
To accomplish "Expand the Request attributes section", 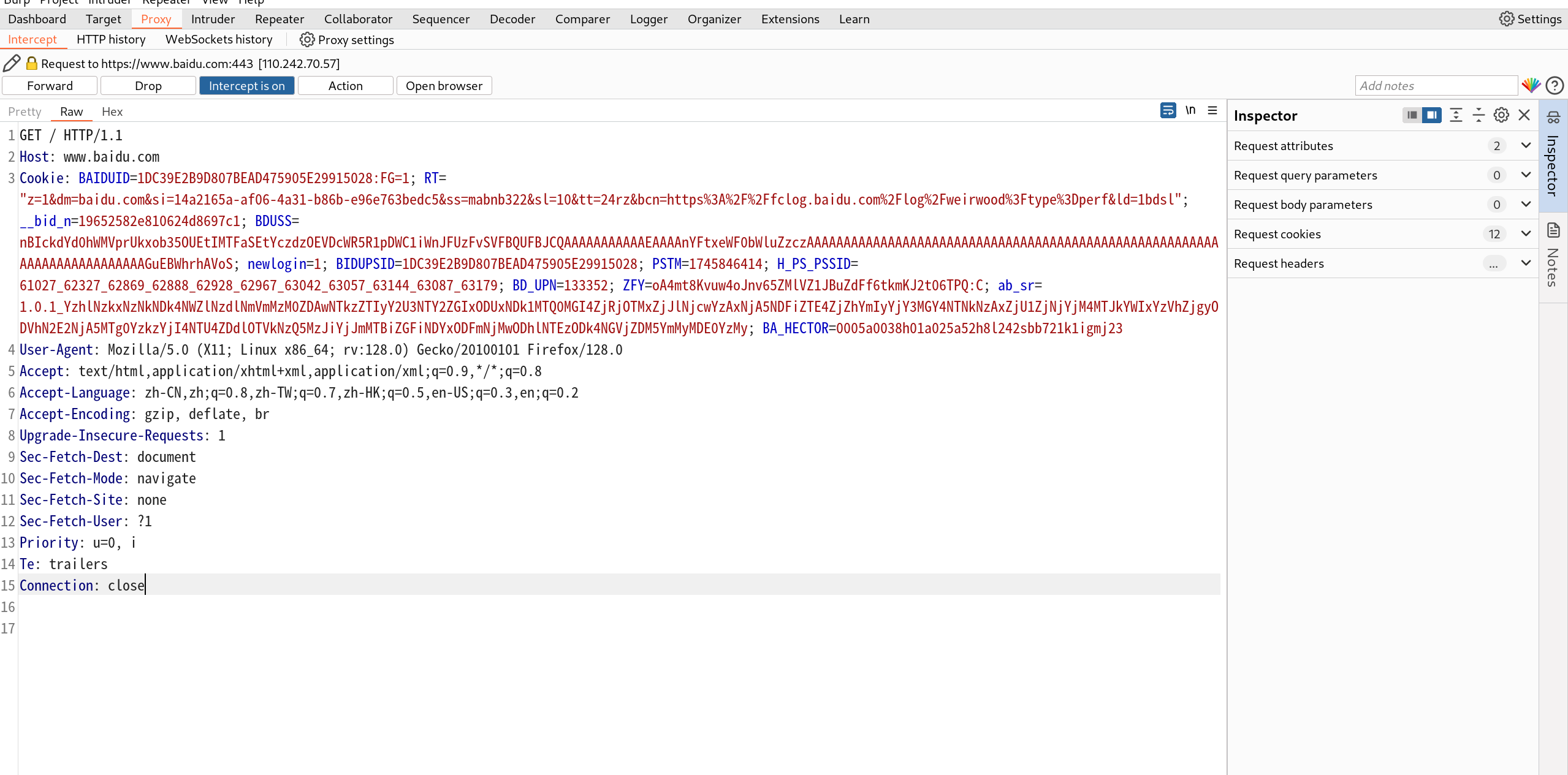I will tap(1526, 146).
